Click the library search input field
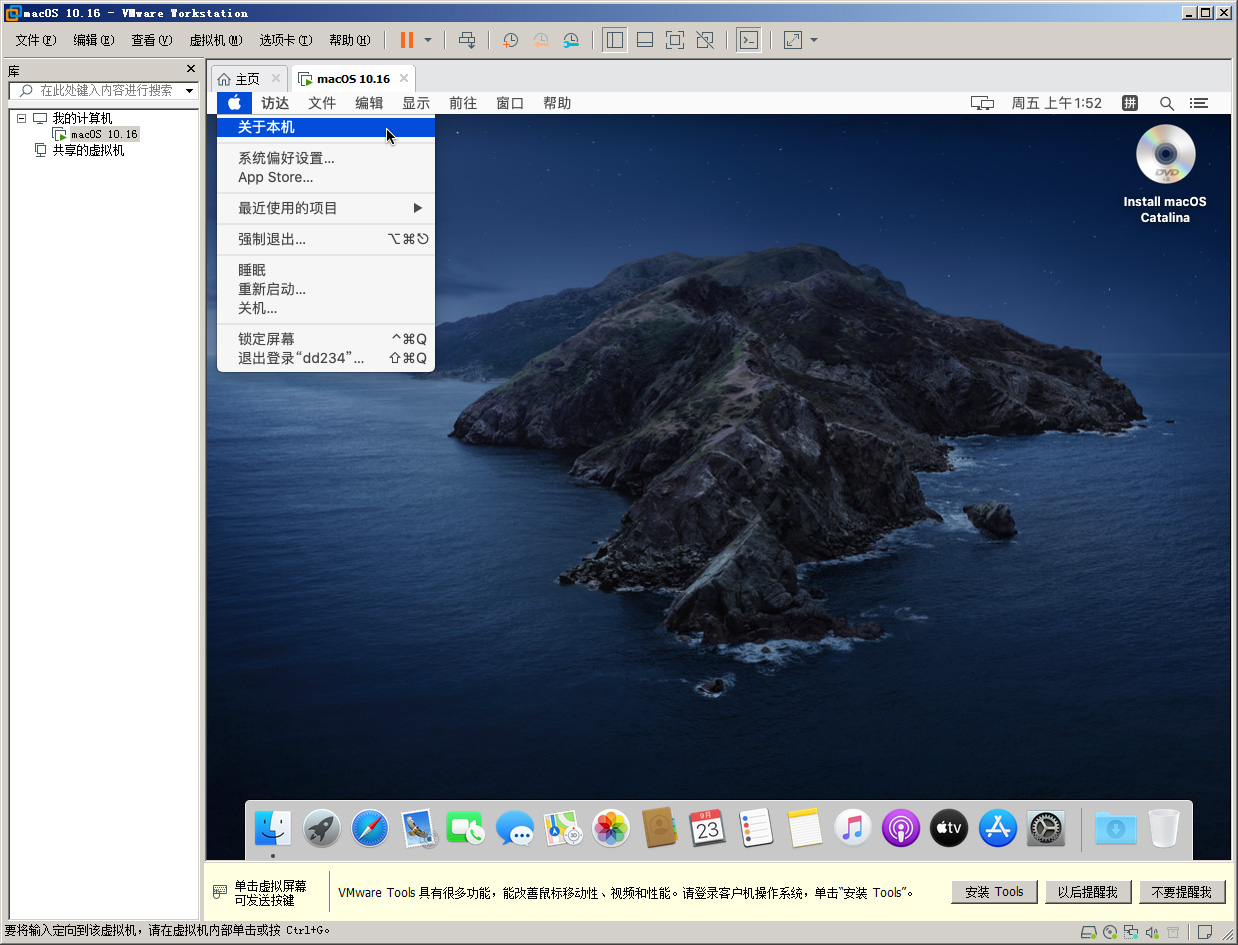1238x945 pixels. (103, 90)
